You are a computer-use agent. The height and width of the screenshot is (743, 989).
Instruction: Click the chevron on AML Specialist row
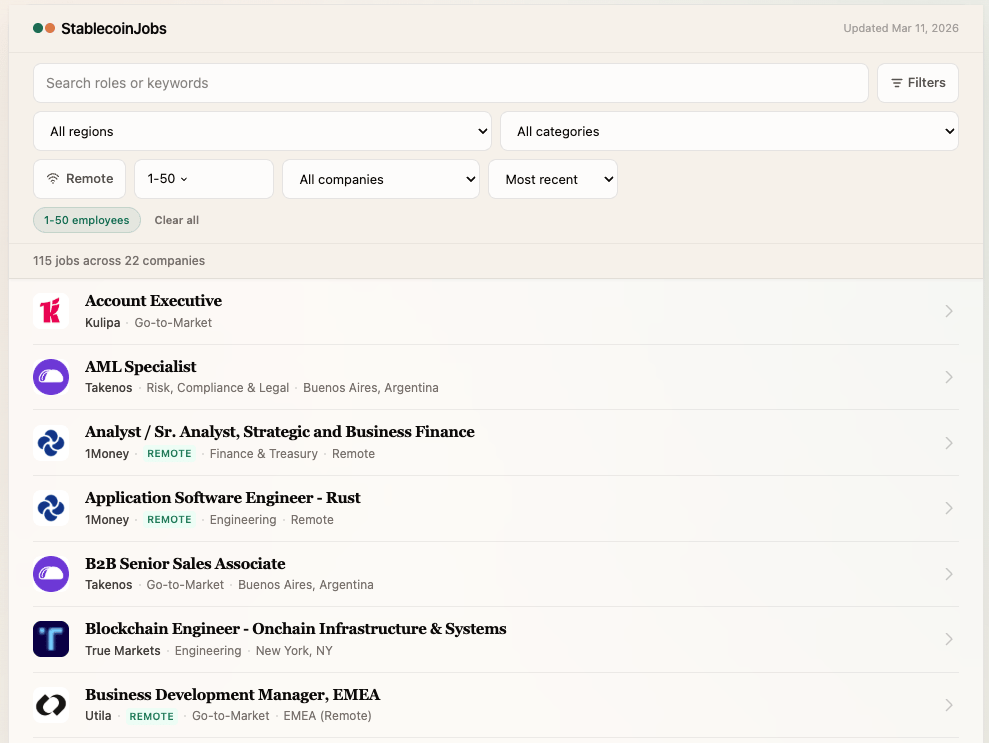coord(949,377)
